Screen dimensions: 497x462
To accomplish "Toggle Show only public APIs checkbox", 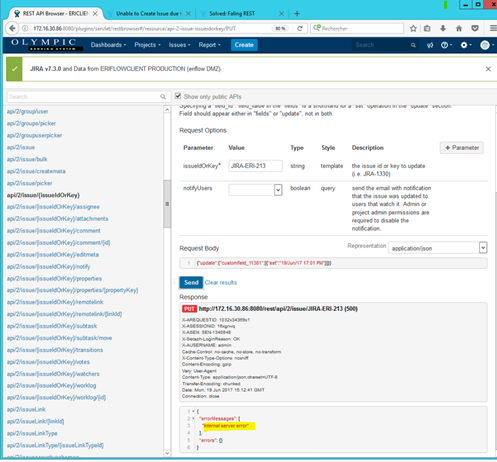I will pos(178,96).
